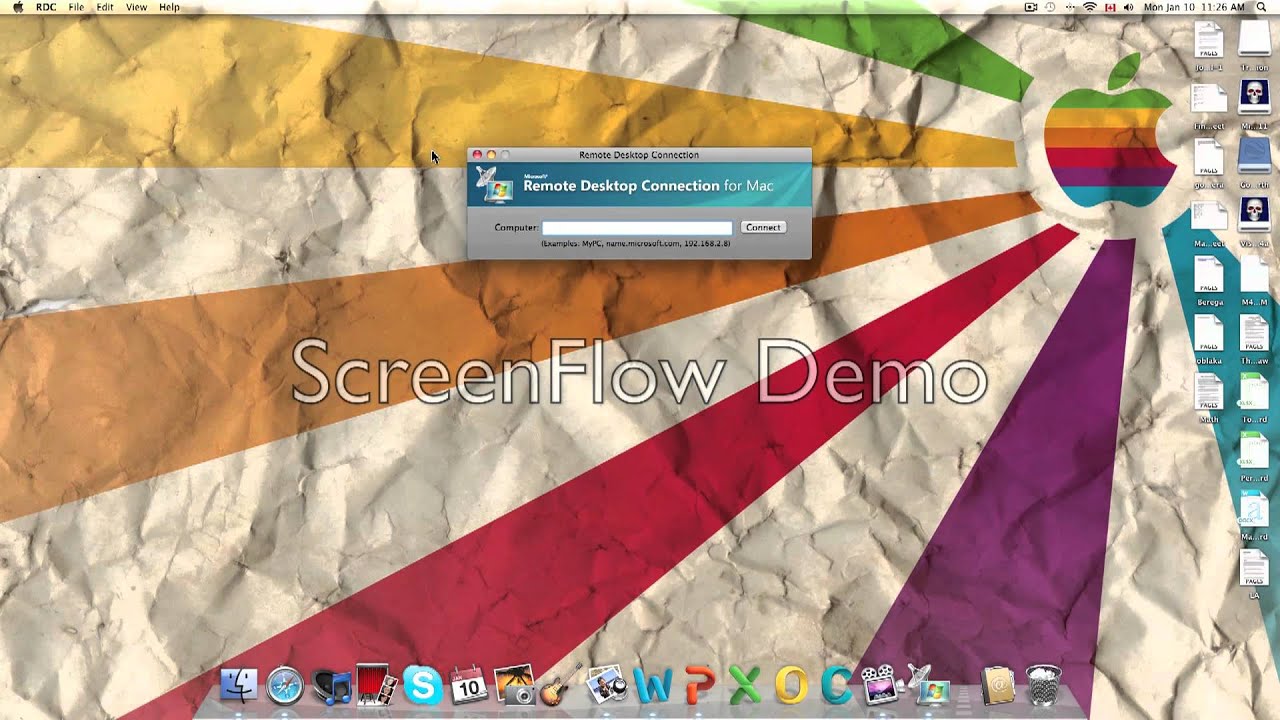
Task: Focus the Computer name input field
Action: coord(637,228)
